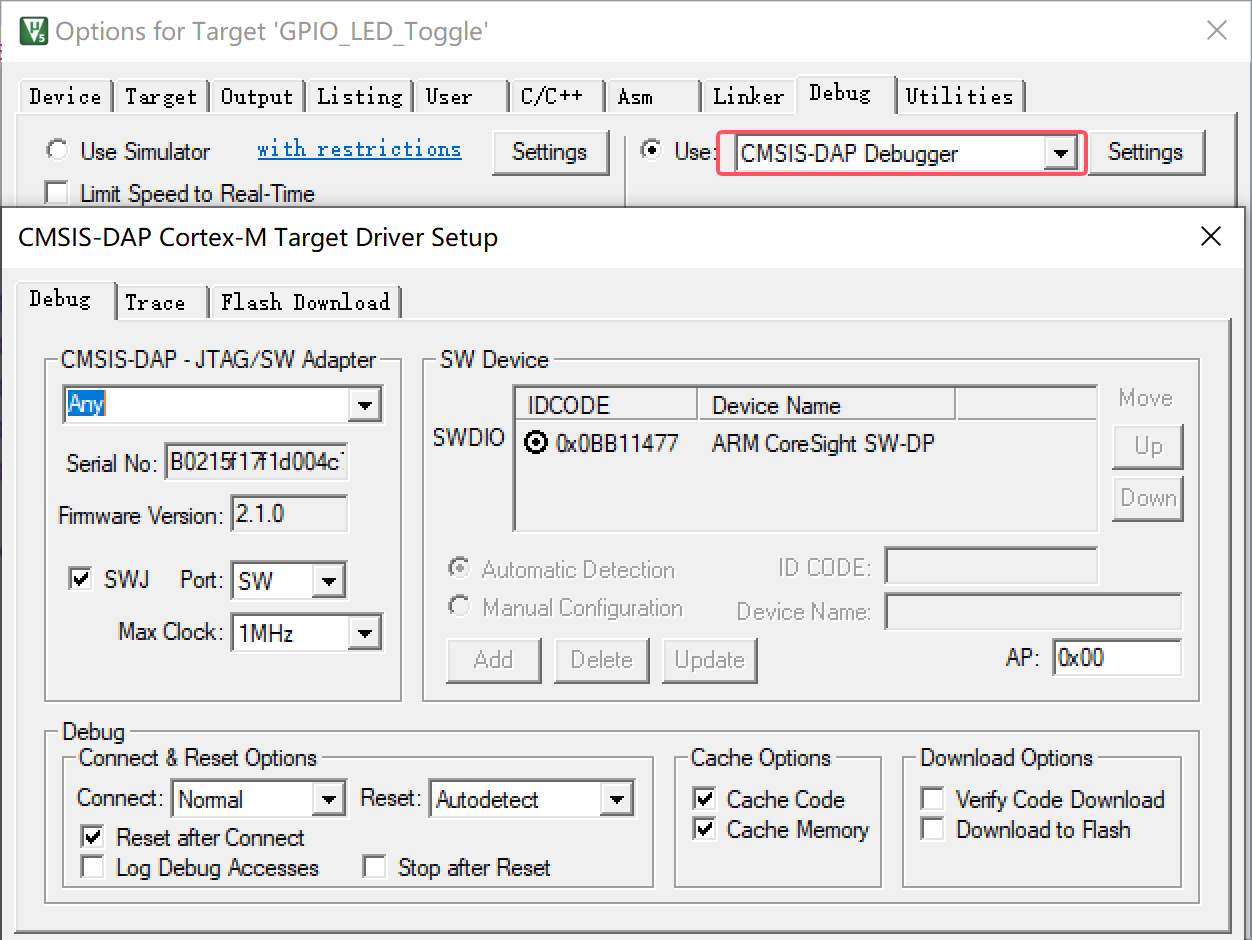
Task: Toggle Reset after Connect option
Action: (x=93, y=837)
